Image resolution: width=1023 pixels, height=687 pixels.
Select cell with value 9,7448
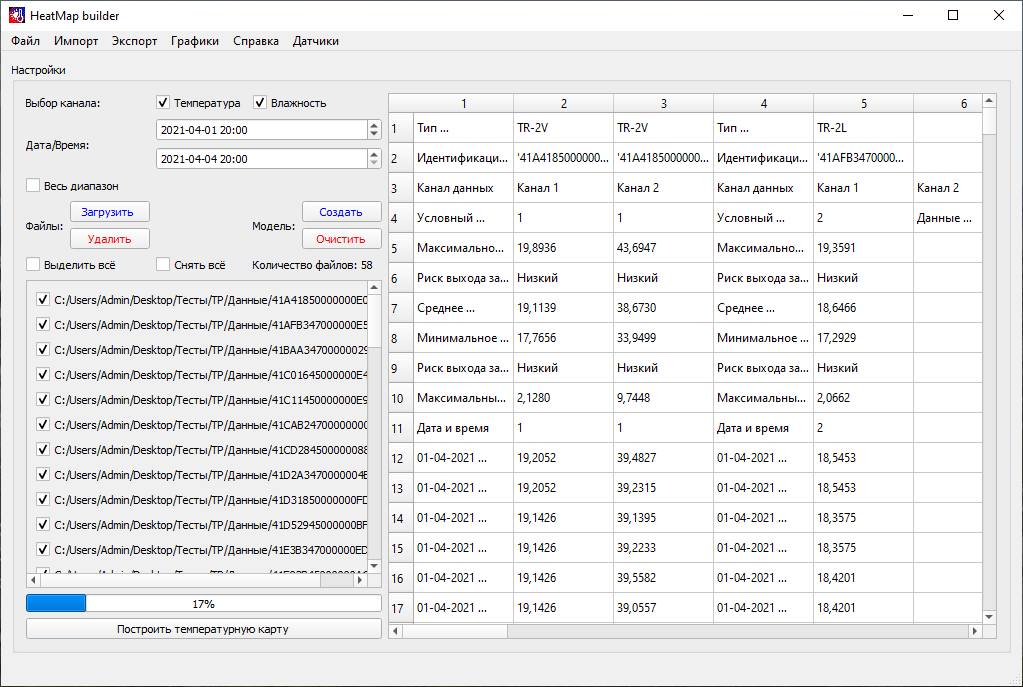[x=663, y=398]
